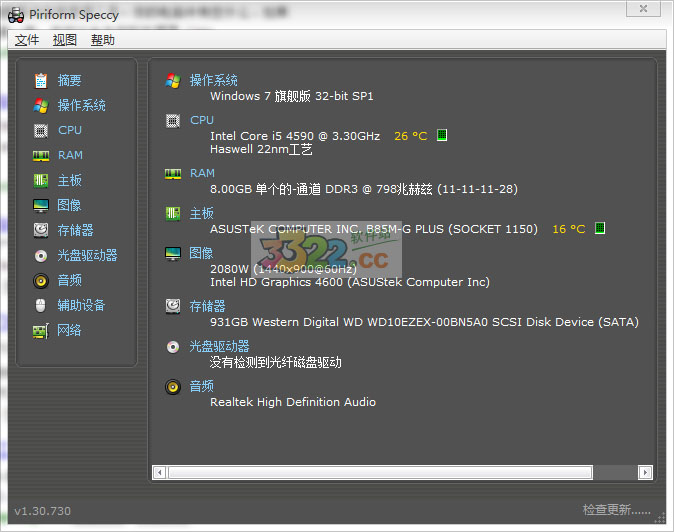674x532 pixels.
Task: Select 辅助设备 label in sidebar
Action: pos(81,306)
